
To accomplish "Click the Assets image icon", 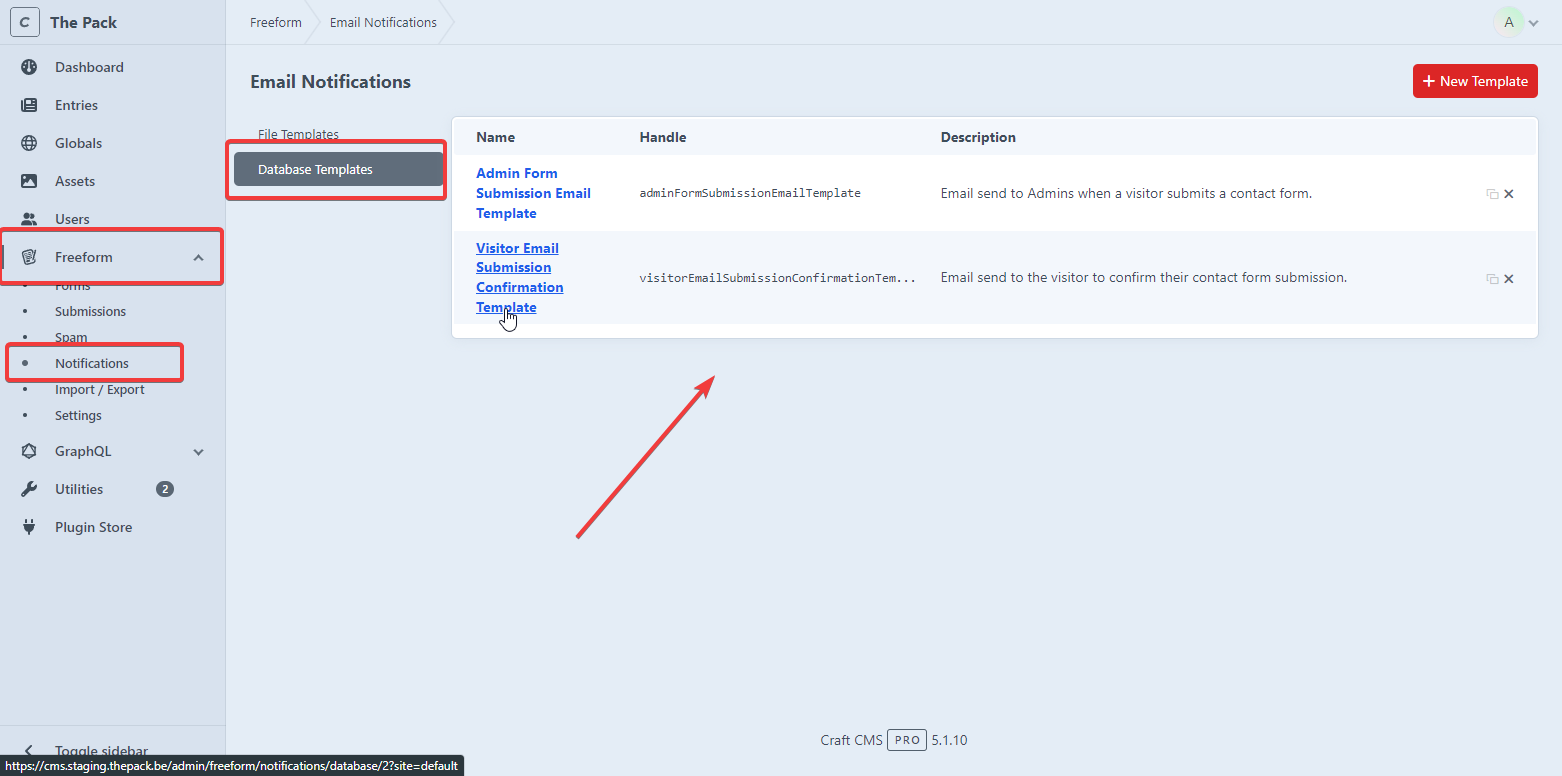I will [x=29, y=181].
